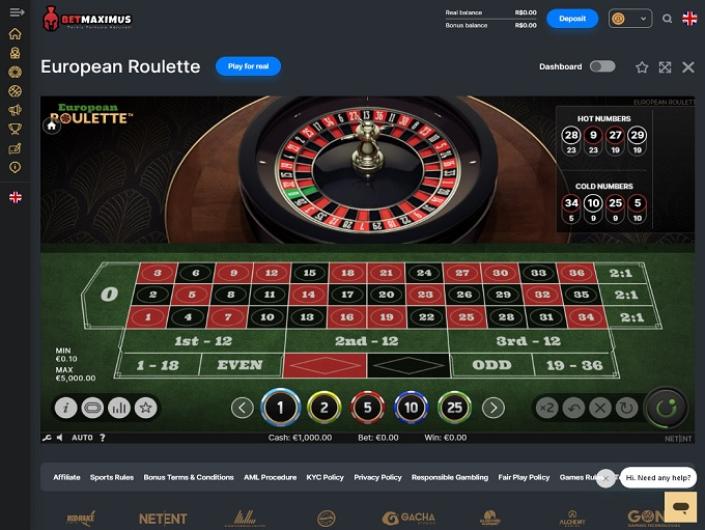Open favourite bets star in game

point(146,408)
